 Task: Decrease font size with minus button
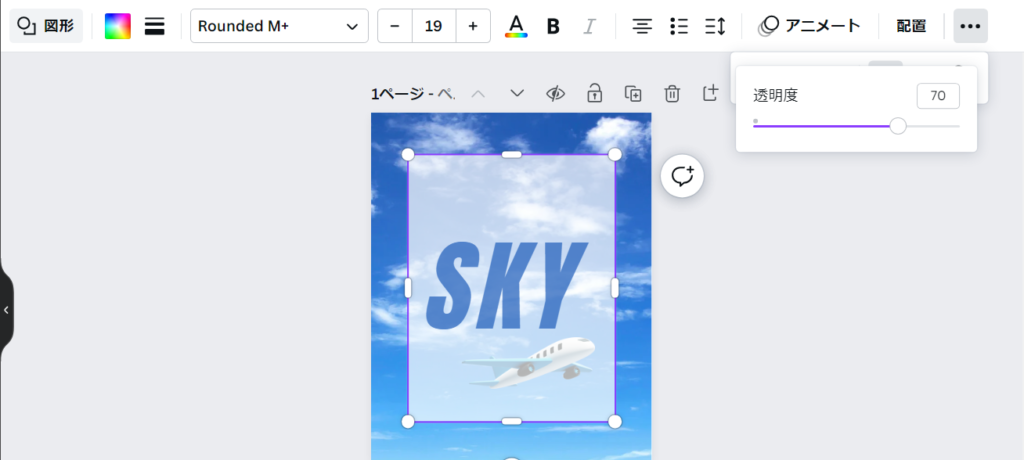[x=394, y=26]
